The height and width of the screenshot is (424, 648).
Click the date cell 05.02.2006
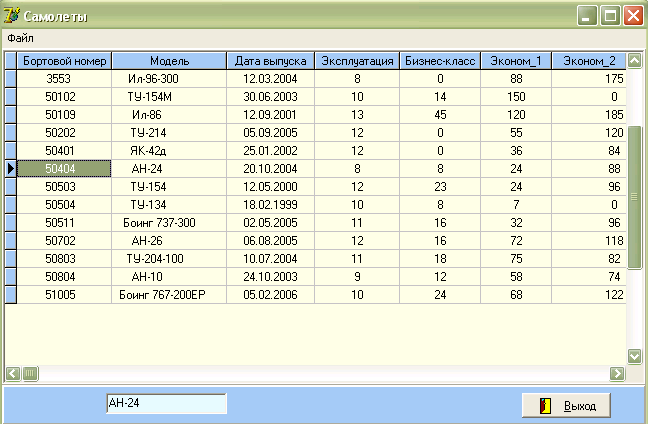(x=270, y=295)
